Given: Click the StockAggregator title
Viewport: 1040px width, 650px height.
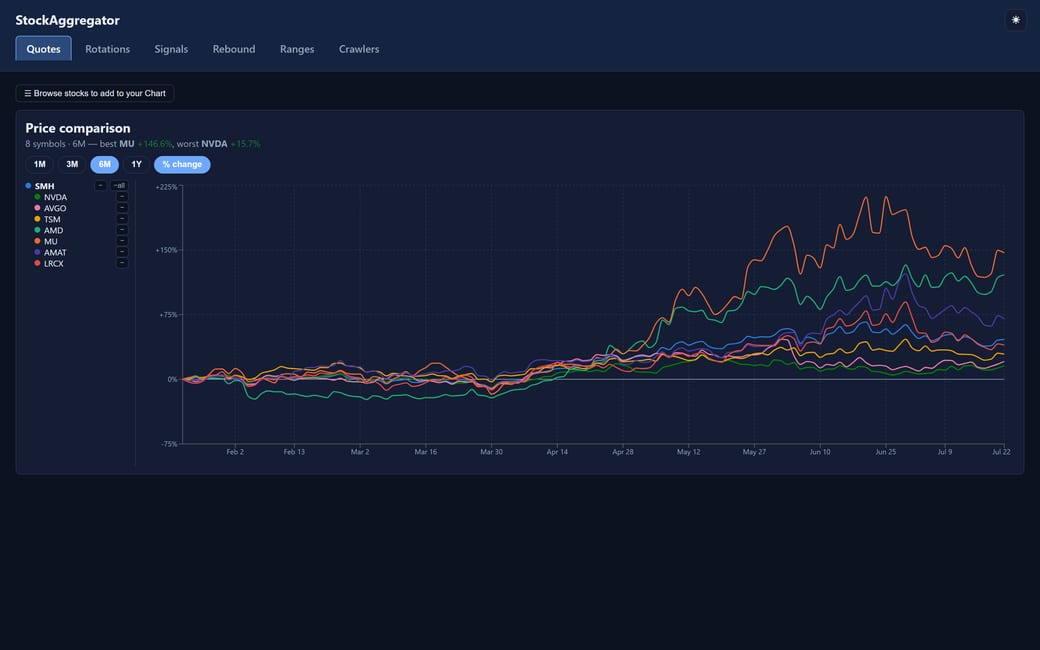Looking at the screenshot, I should tap(68, 21).
